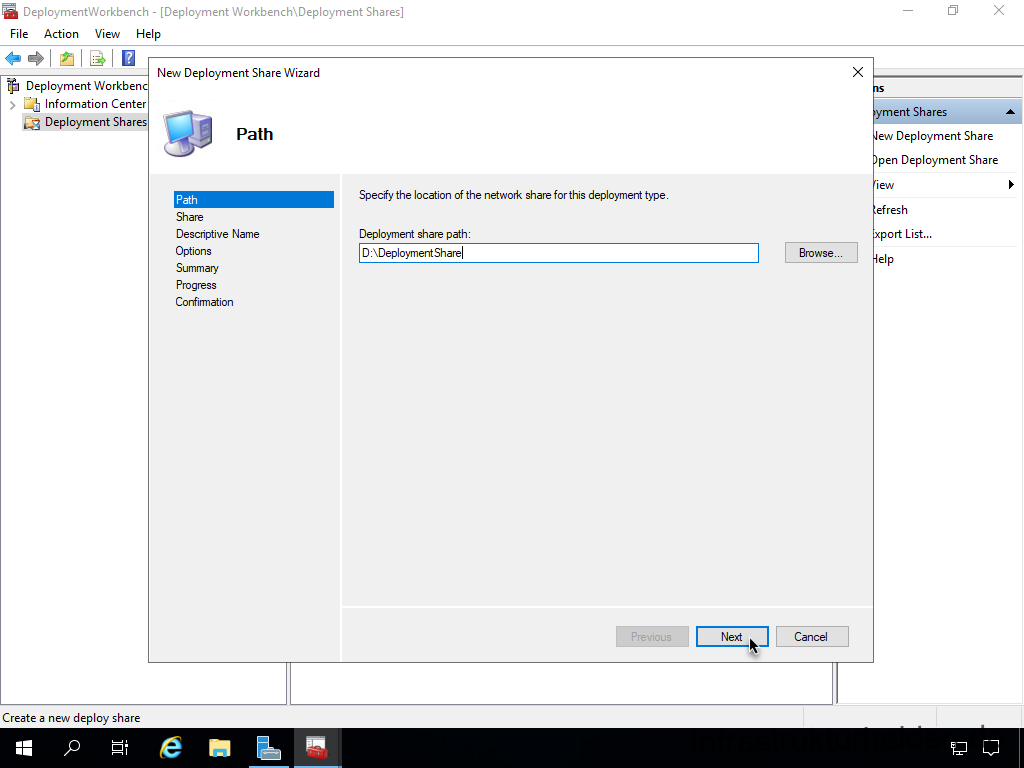
Task: Open Task View on taskbar
Action: (x=120, y=748)
